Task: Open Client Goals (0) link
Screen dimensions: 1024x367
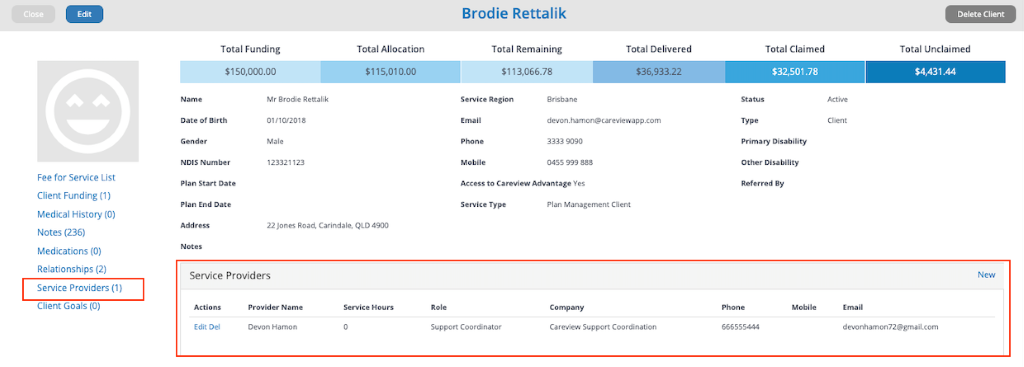Action: (69, 306)
